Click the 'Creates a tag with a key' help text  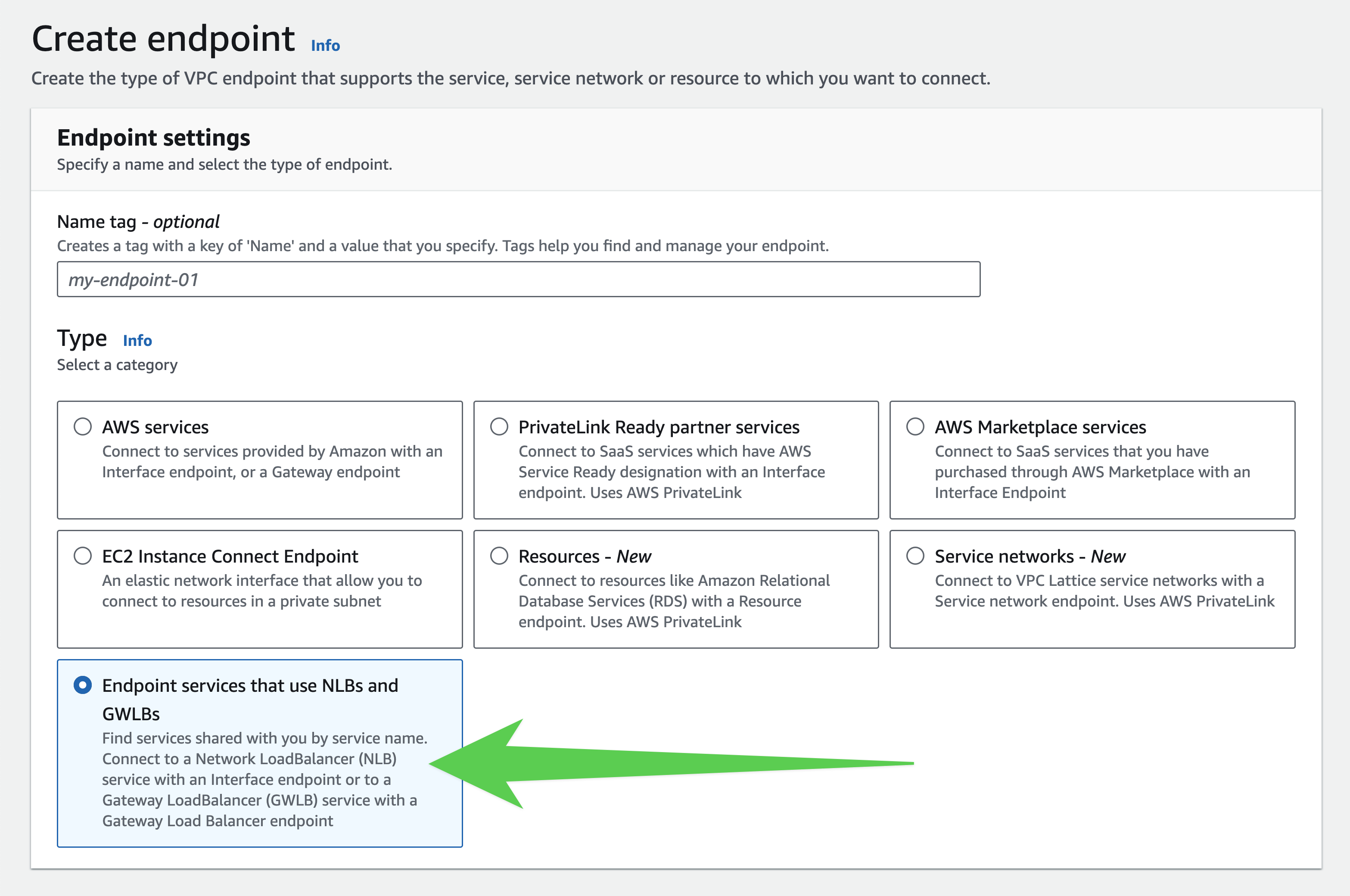[x=443, y=246]
